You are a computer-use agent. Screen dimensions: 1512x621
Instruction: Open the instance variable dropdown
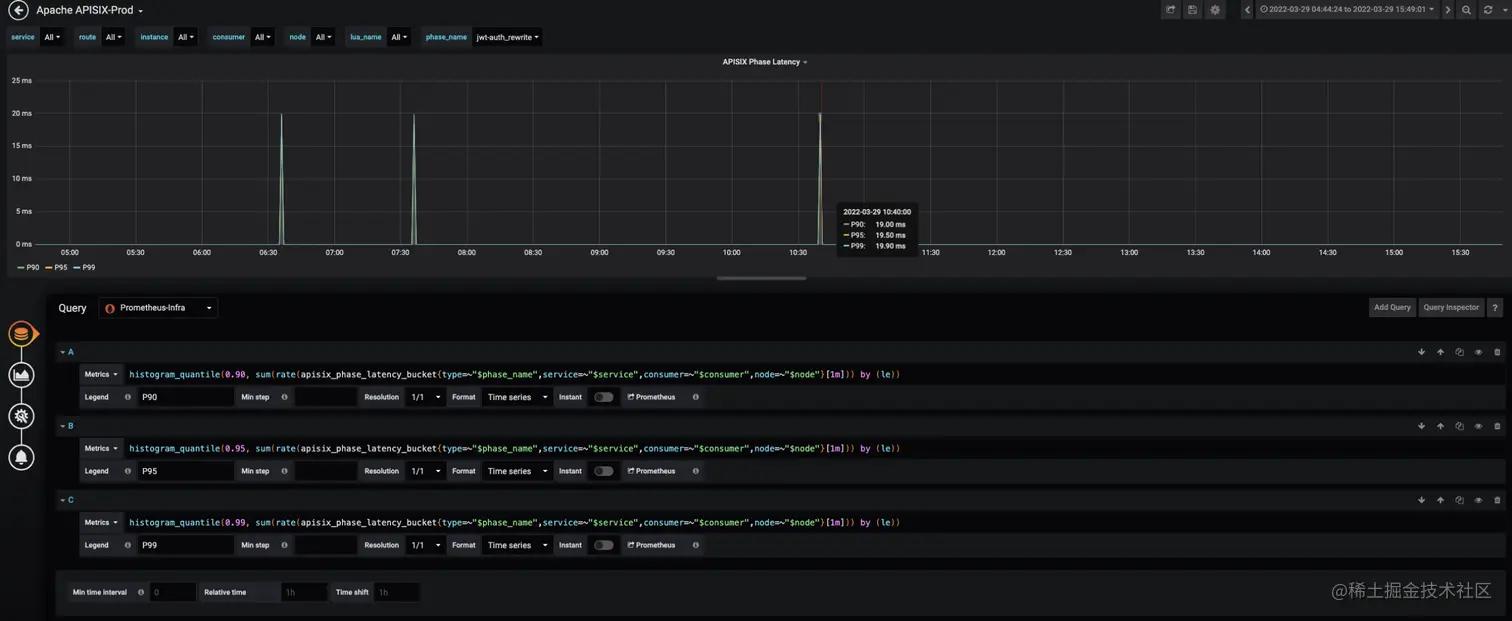point(185,37)
